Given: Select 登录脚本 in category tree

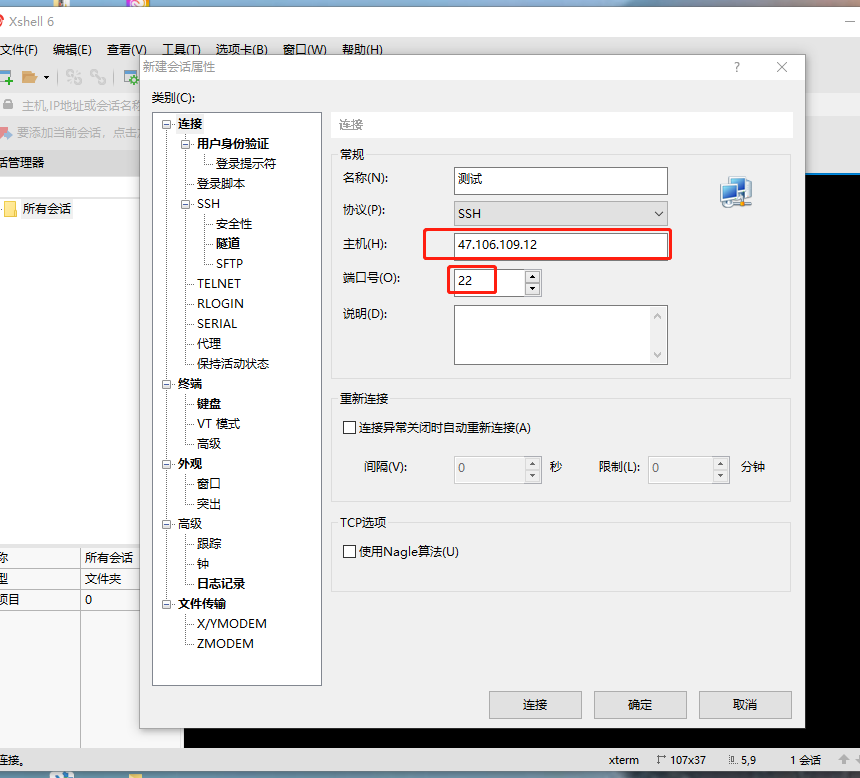Looking at the screenshot, I should point(220,184).
